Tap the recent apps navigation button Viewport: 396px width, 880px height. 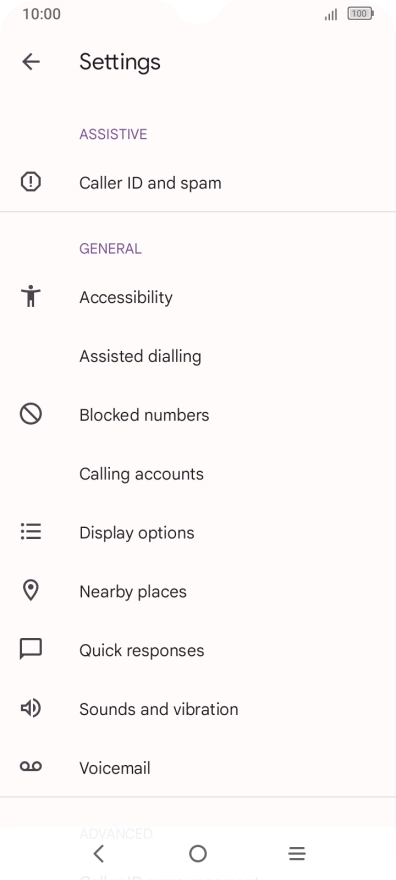(x=297, y=854)
